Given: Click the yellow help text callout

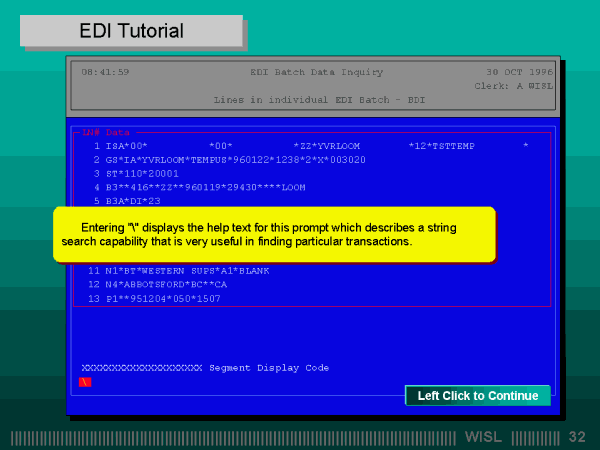Looking at the screenshot, I should click(x=273, y=235).
